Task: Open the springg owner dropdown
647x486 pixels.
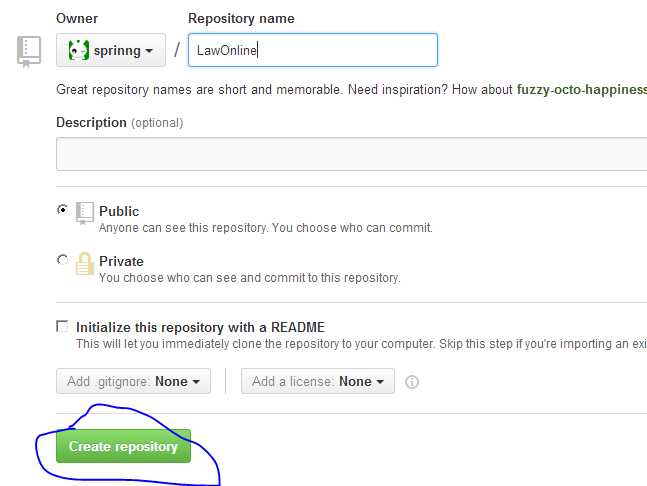Action: [110, 50]
